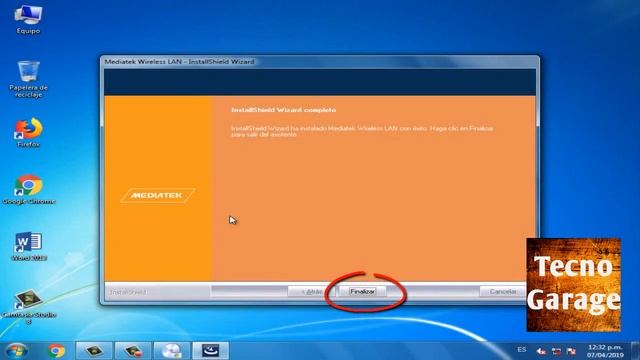Open the clock showing 12:32 p.m.

point(605,351)
